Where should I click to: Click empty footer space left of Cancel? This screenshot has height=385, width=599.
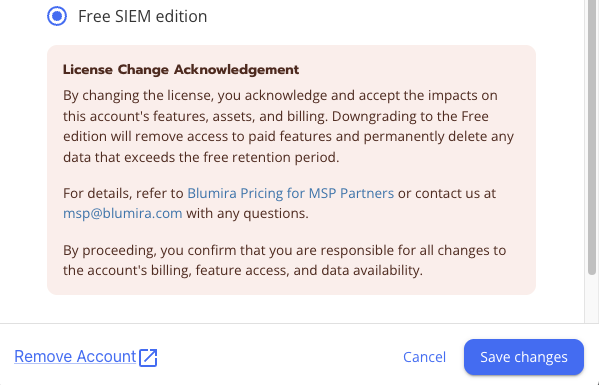[x=279, y=357]
